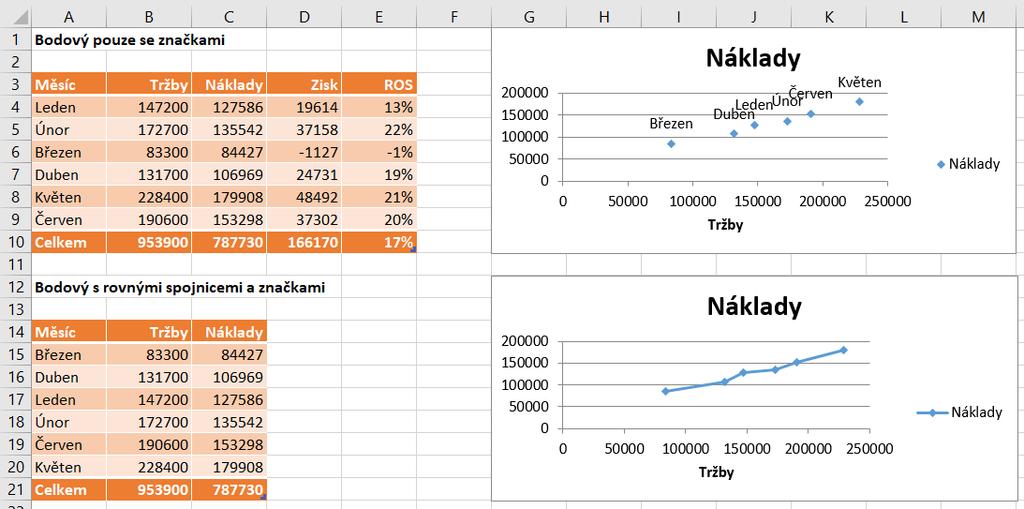Select row header 3

16,84
